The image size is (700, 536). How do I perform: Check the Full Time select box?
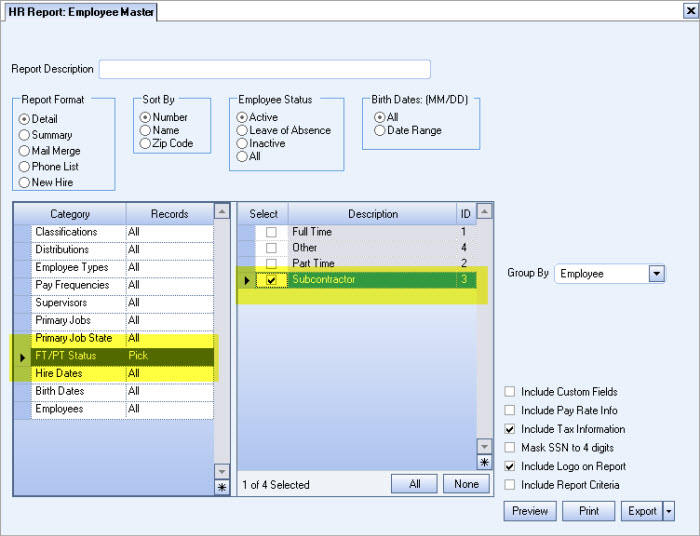pyautogui.click(x=271, y=232)
